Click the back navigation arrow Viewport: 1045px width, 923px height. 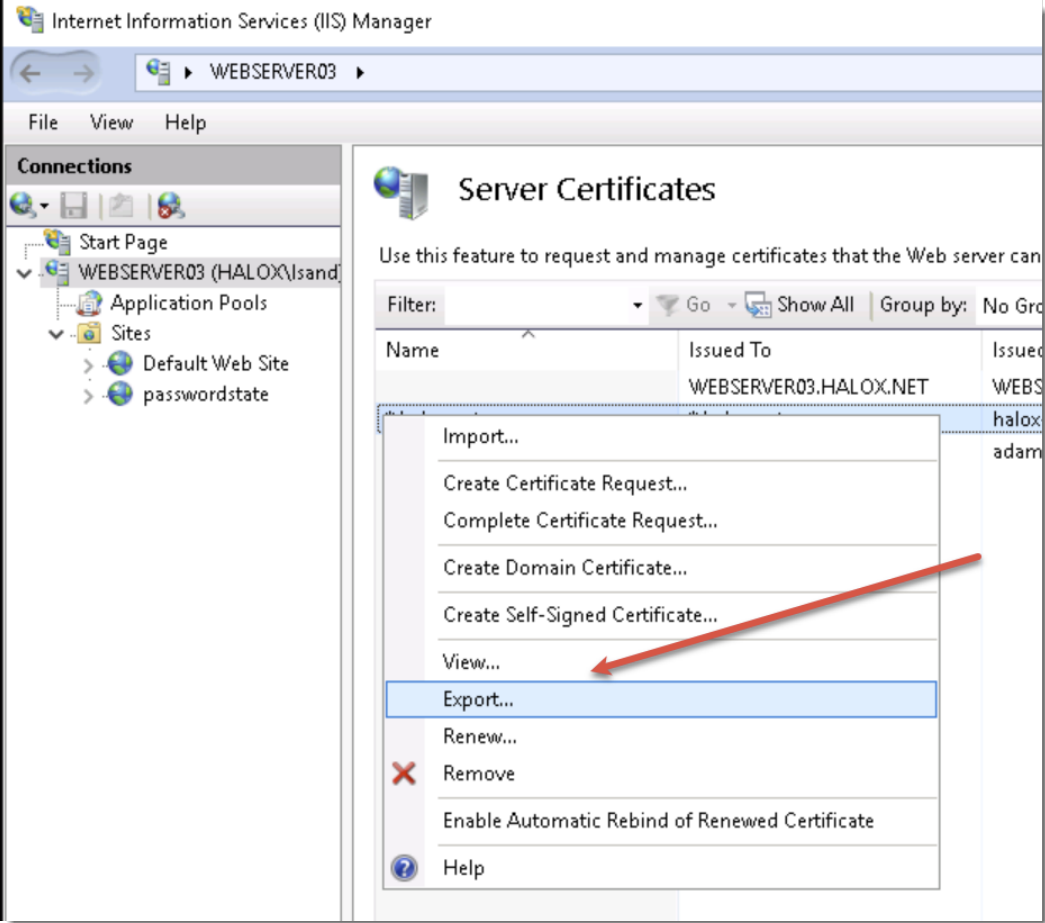pos(31,73)
